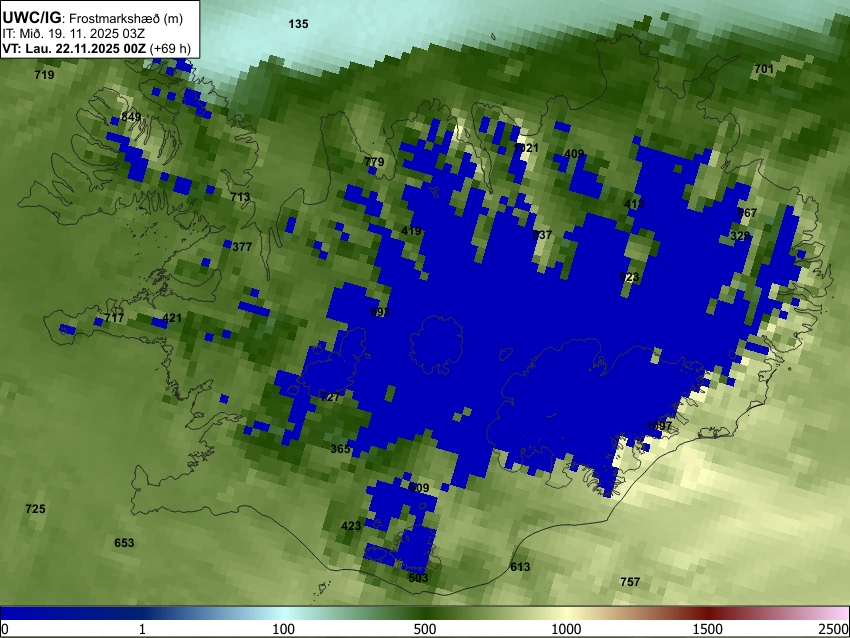The width and height of the screenshot is (850, 638).
Task: Click the map value 809
Action: point(419,488)
